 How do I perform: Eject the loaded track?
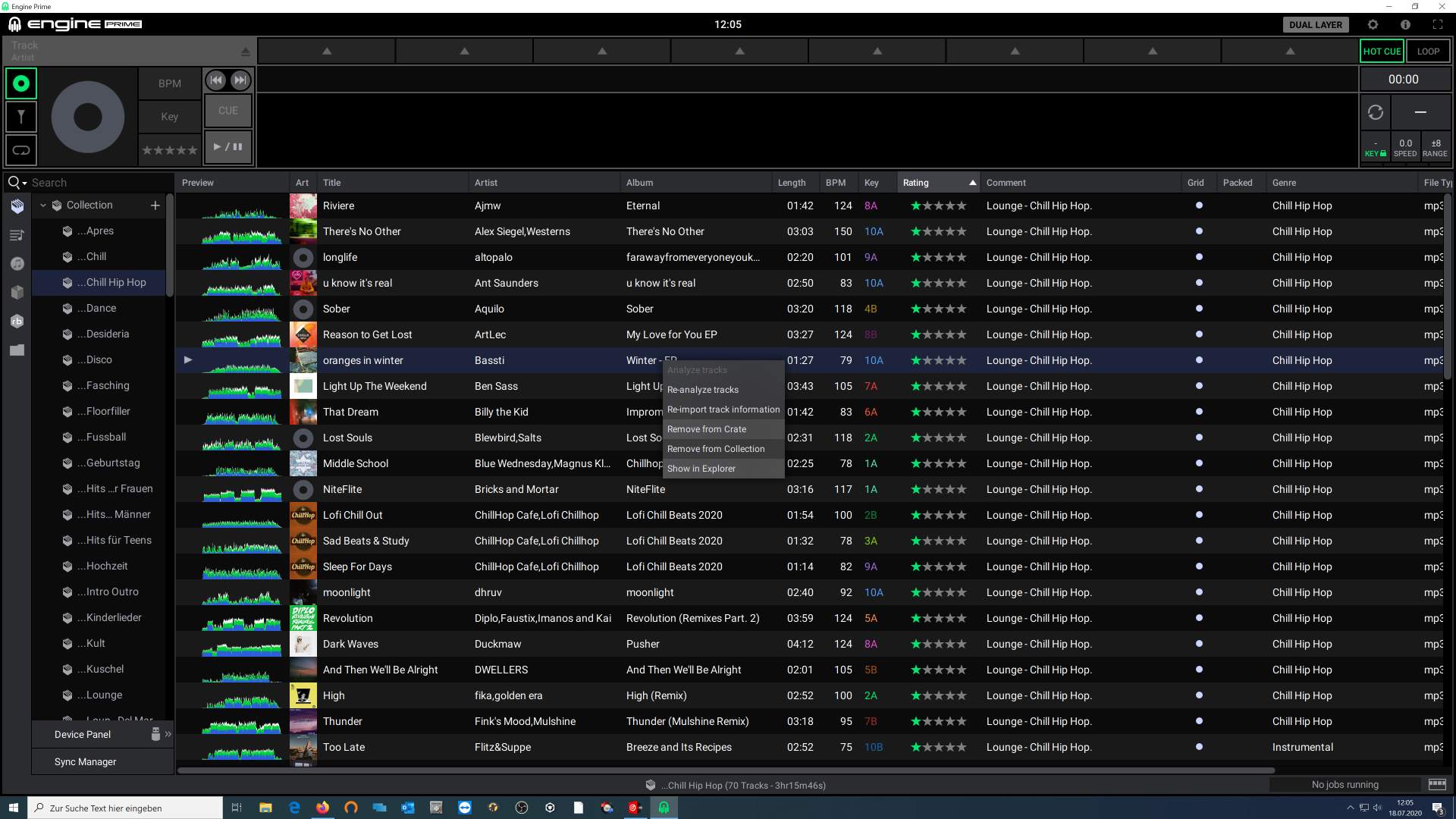point(245,52)
